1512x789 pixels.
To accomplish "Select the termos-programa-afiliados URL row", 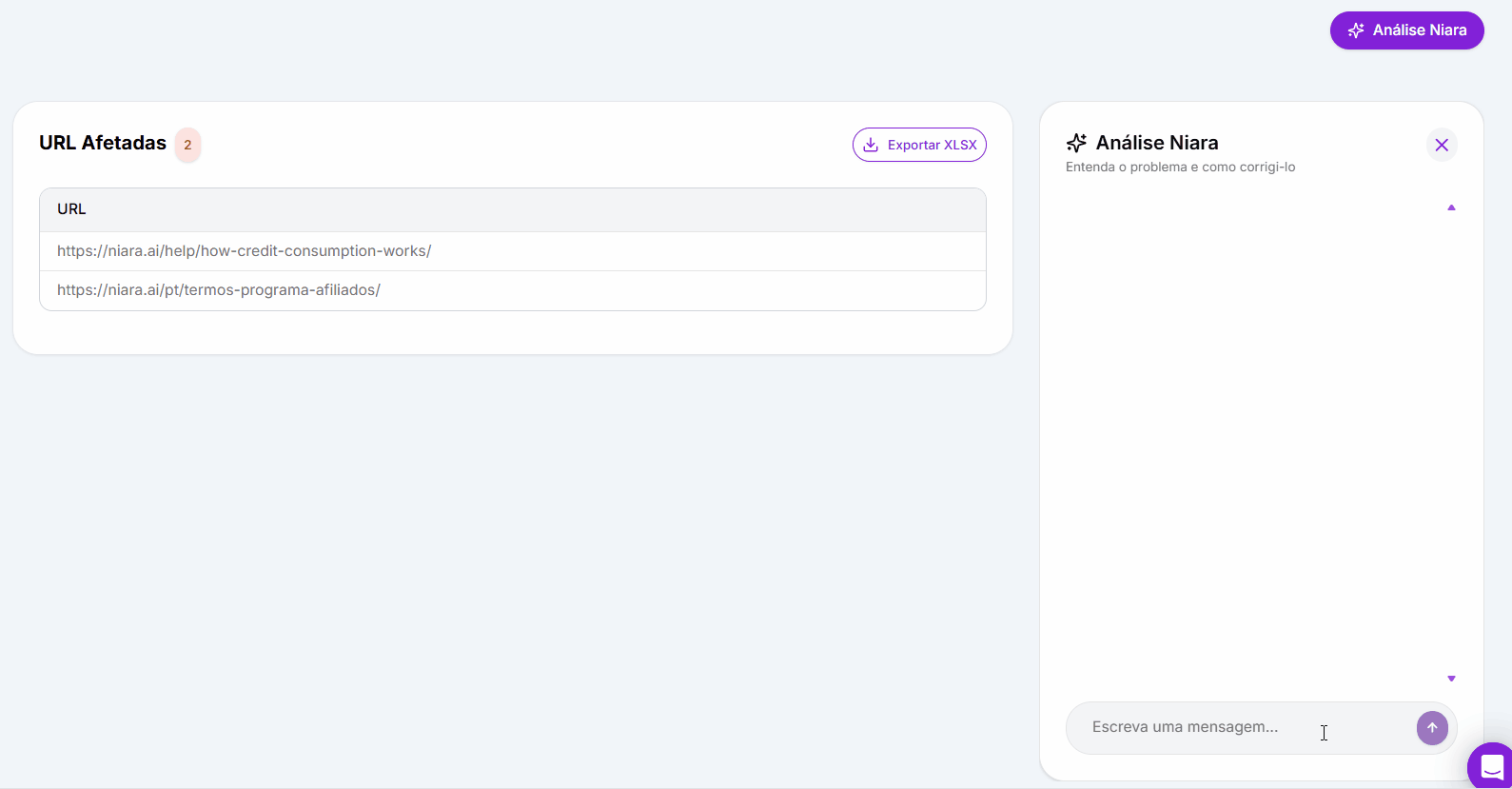I will pos(513,290).
